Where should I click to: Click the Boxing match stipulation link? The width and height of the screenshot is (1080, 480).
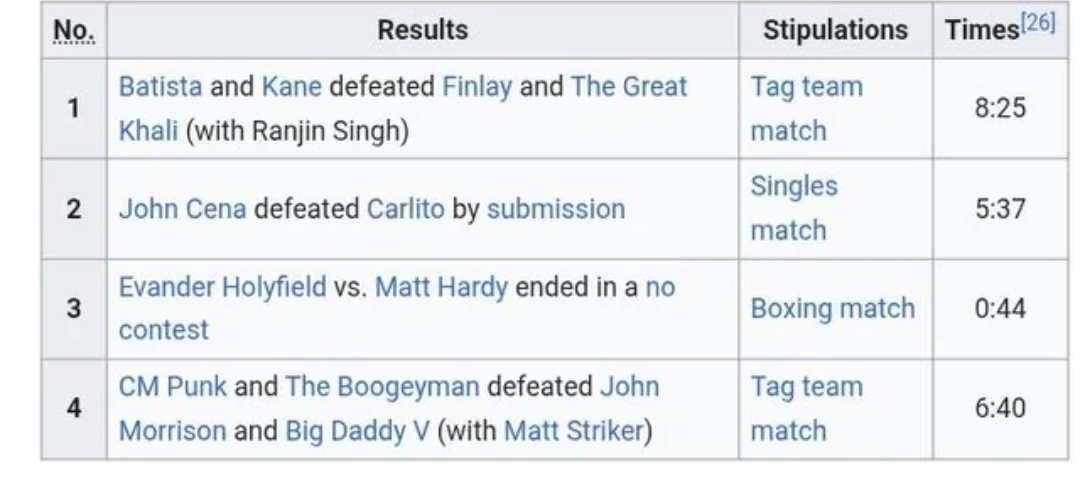pos(833,309)
